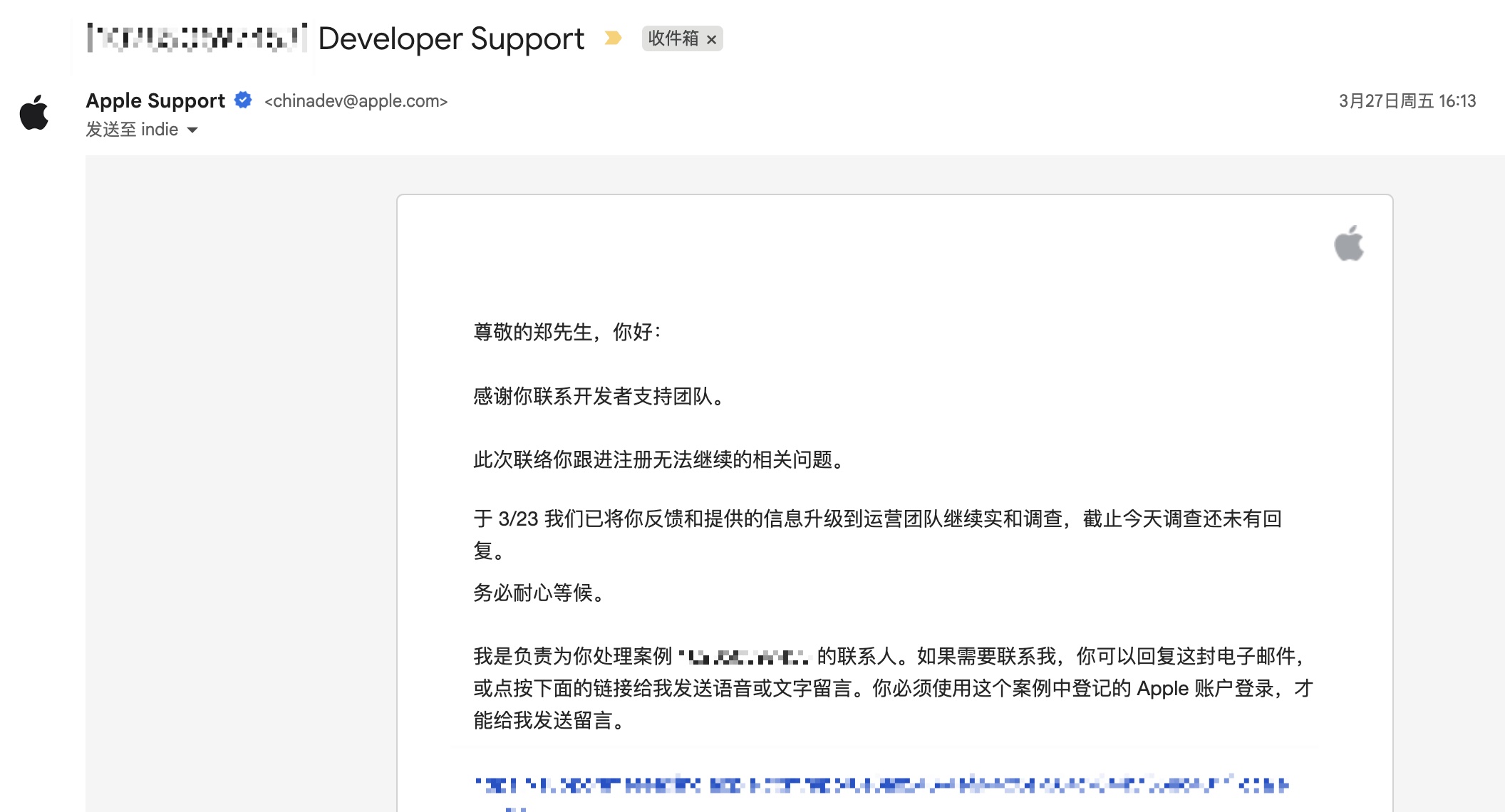Viewport: 1505px width, 812px height.
Task: Open the blurred blue link below the message
Action: click(882, 786)
